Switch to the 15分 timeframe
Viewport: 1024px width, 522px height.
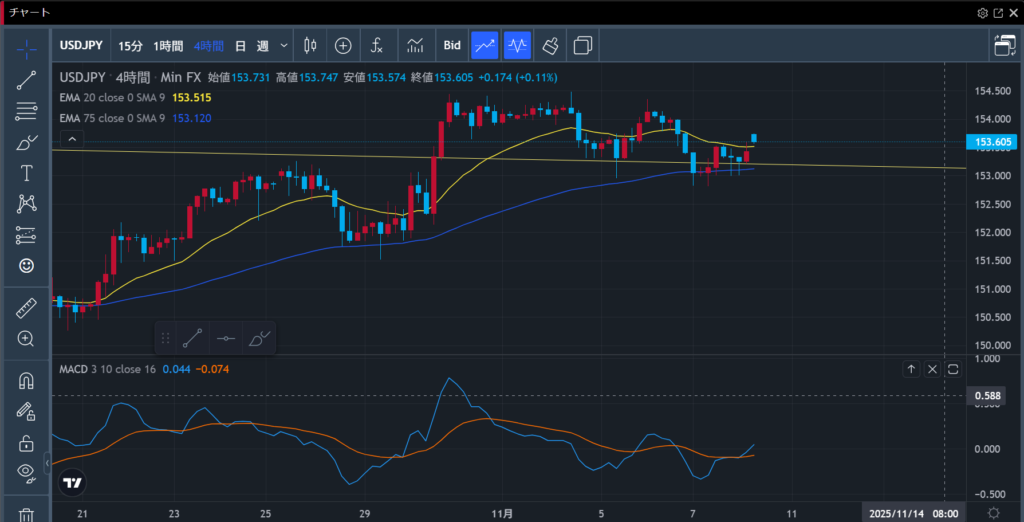coord(130,46)
